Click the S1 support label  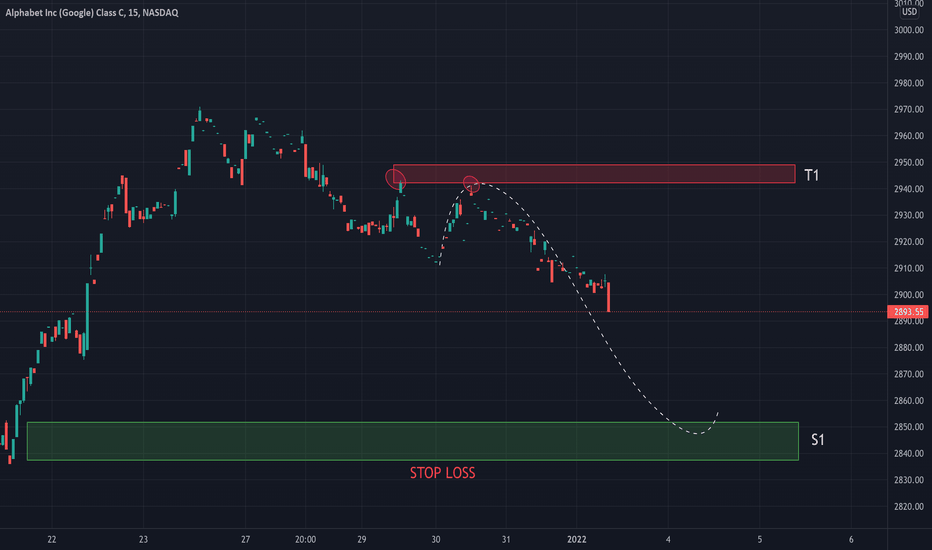(x=818, y=440)
